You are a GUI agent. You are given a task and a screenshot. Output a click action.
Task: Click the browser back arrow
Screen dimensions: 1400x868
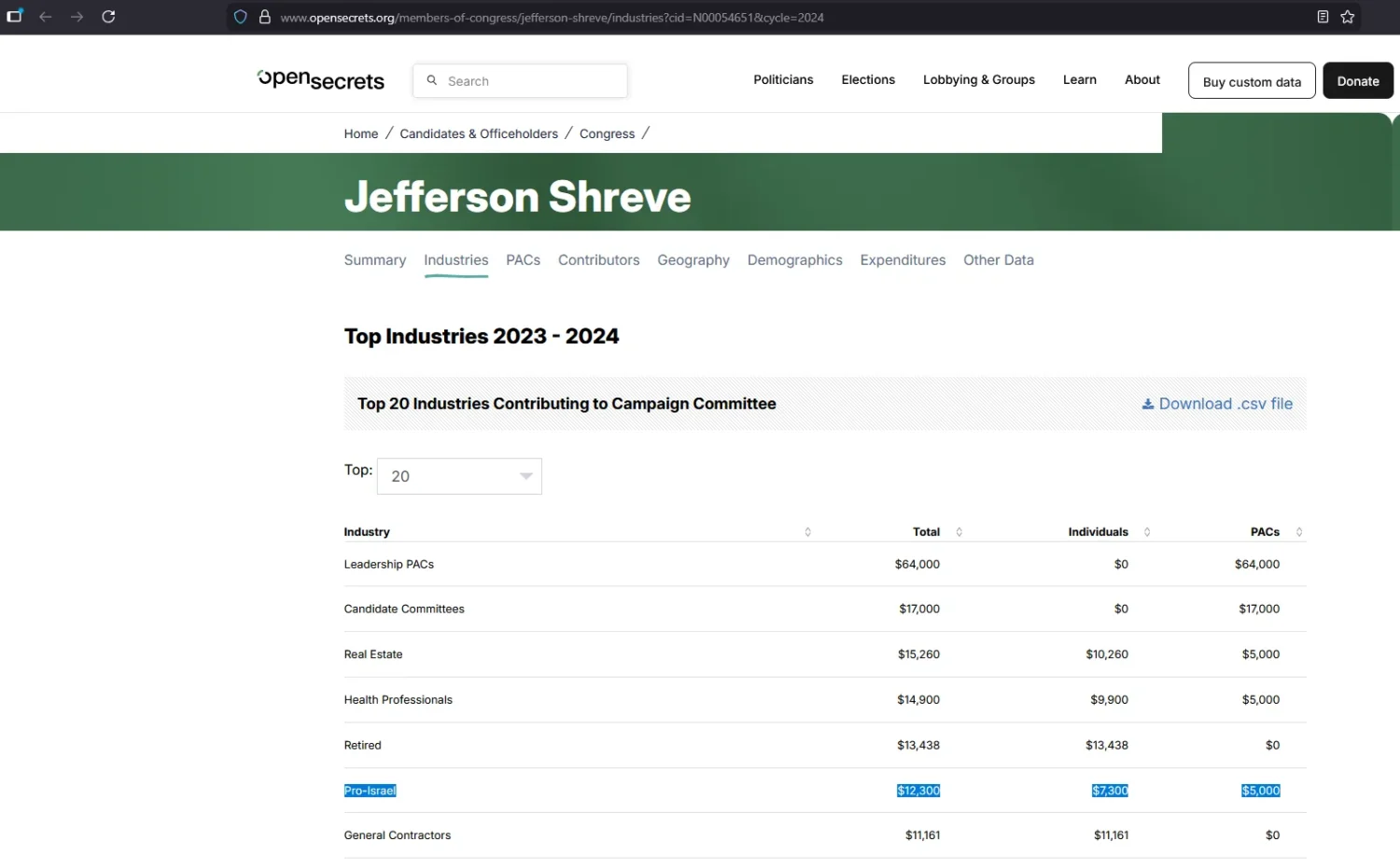click(x=45, y=17)
